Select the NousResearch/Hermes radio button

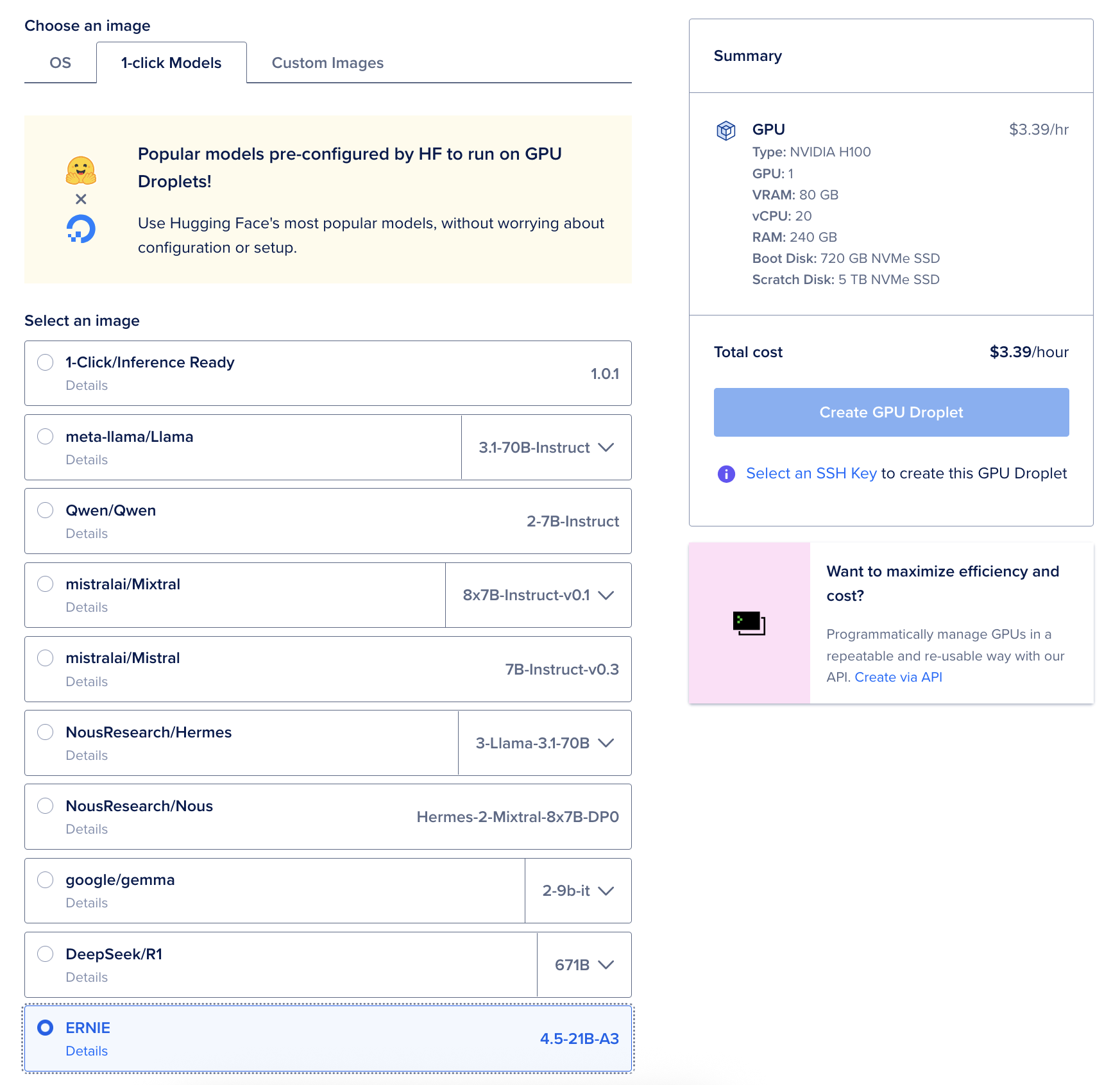click(x=46, y=732)
